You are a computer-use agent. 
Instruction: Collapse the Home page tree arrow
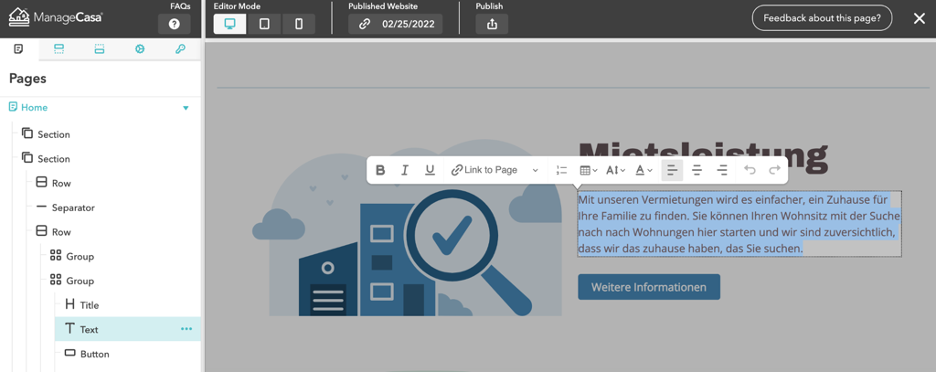pos(186,108)
